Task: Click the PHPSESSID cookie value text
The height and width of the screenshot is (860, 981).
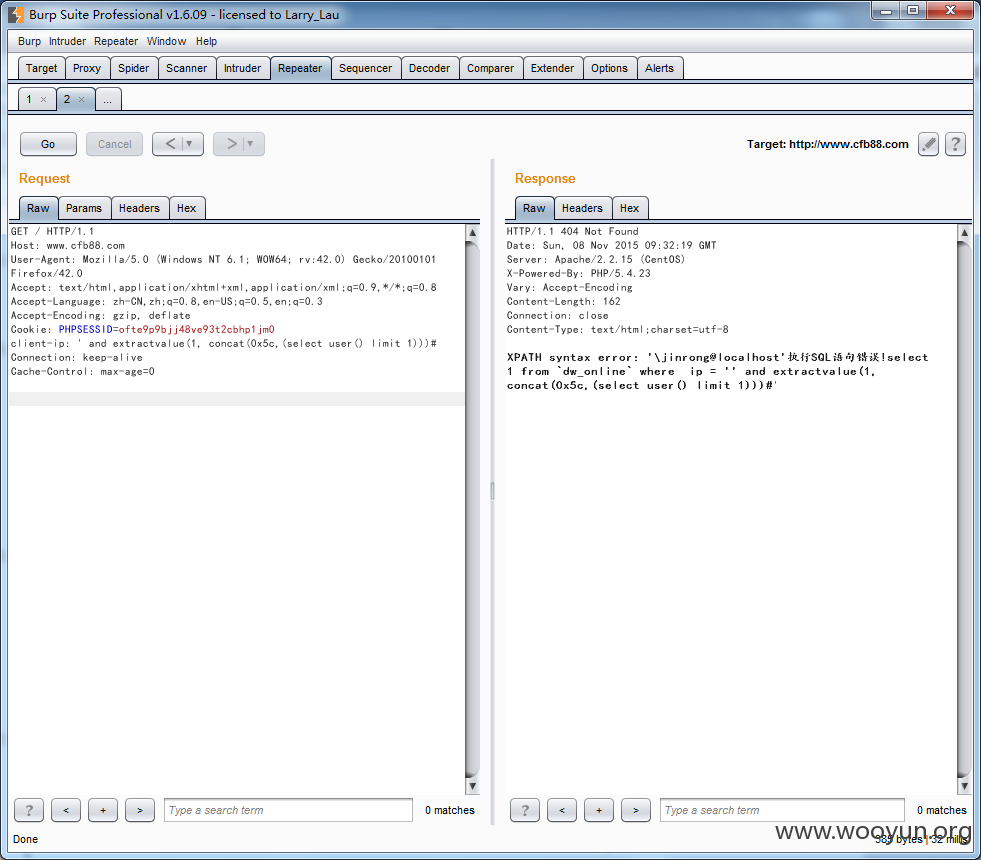Action: coord(196,329)
